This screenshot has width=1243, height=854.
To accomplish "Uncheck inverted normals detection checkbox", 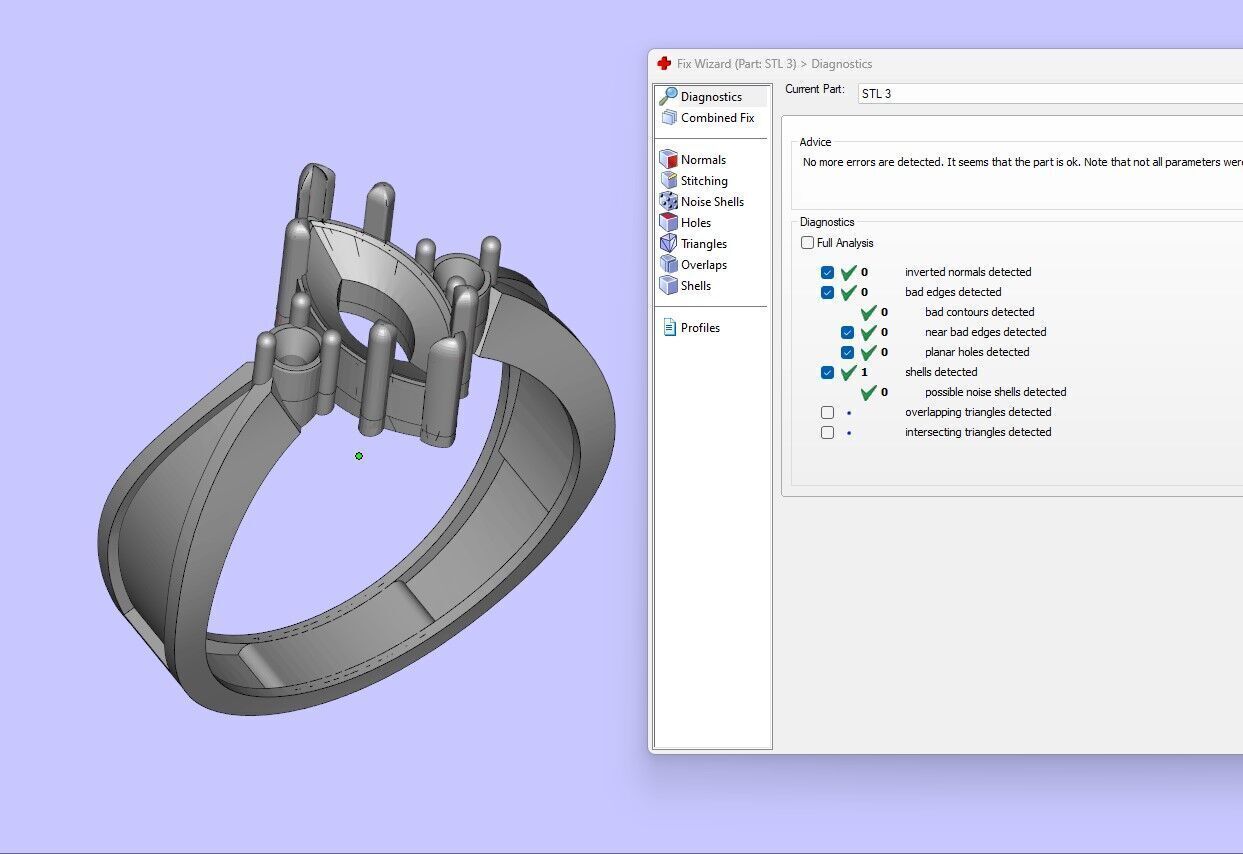I will (827, 272).
